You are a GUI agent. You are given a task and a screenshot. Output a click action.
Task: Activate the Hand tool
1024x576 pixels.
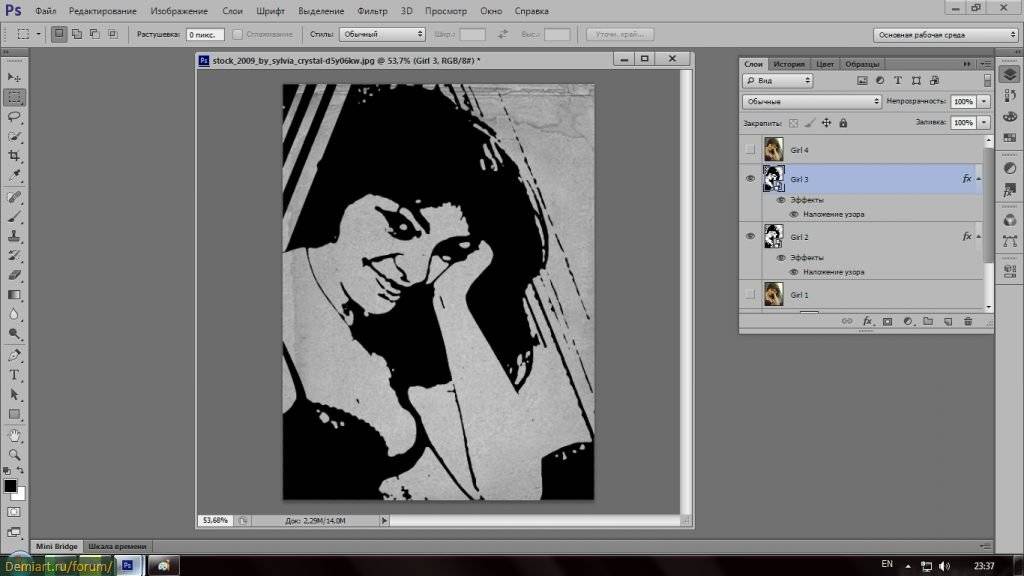(x=14, y=435)
